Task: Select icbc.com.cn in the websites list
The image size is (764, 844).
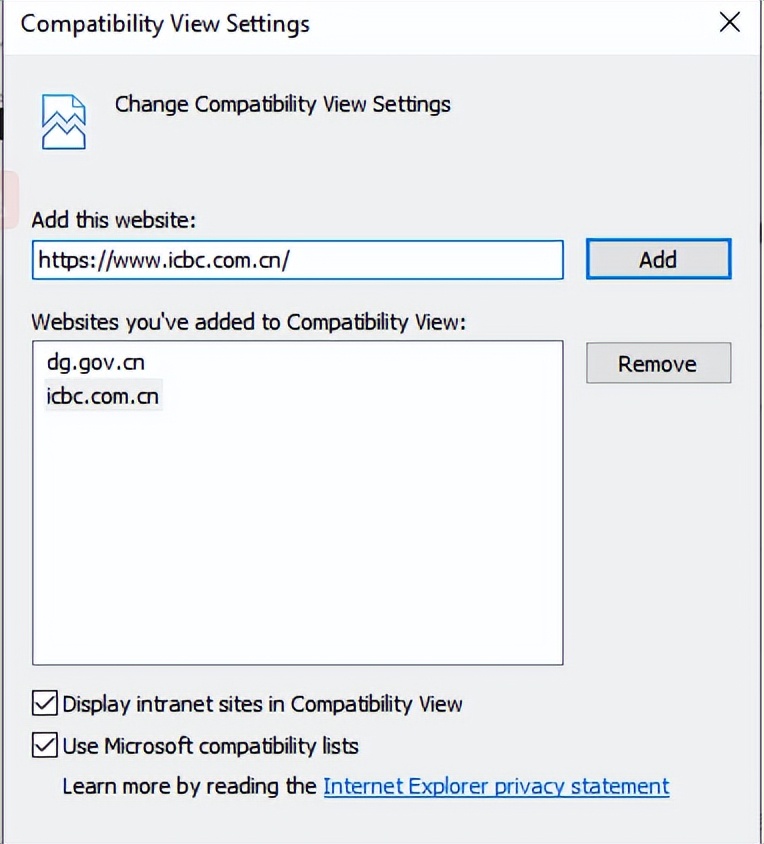Action: coord(102,396)
